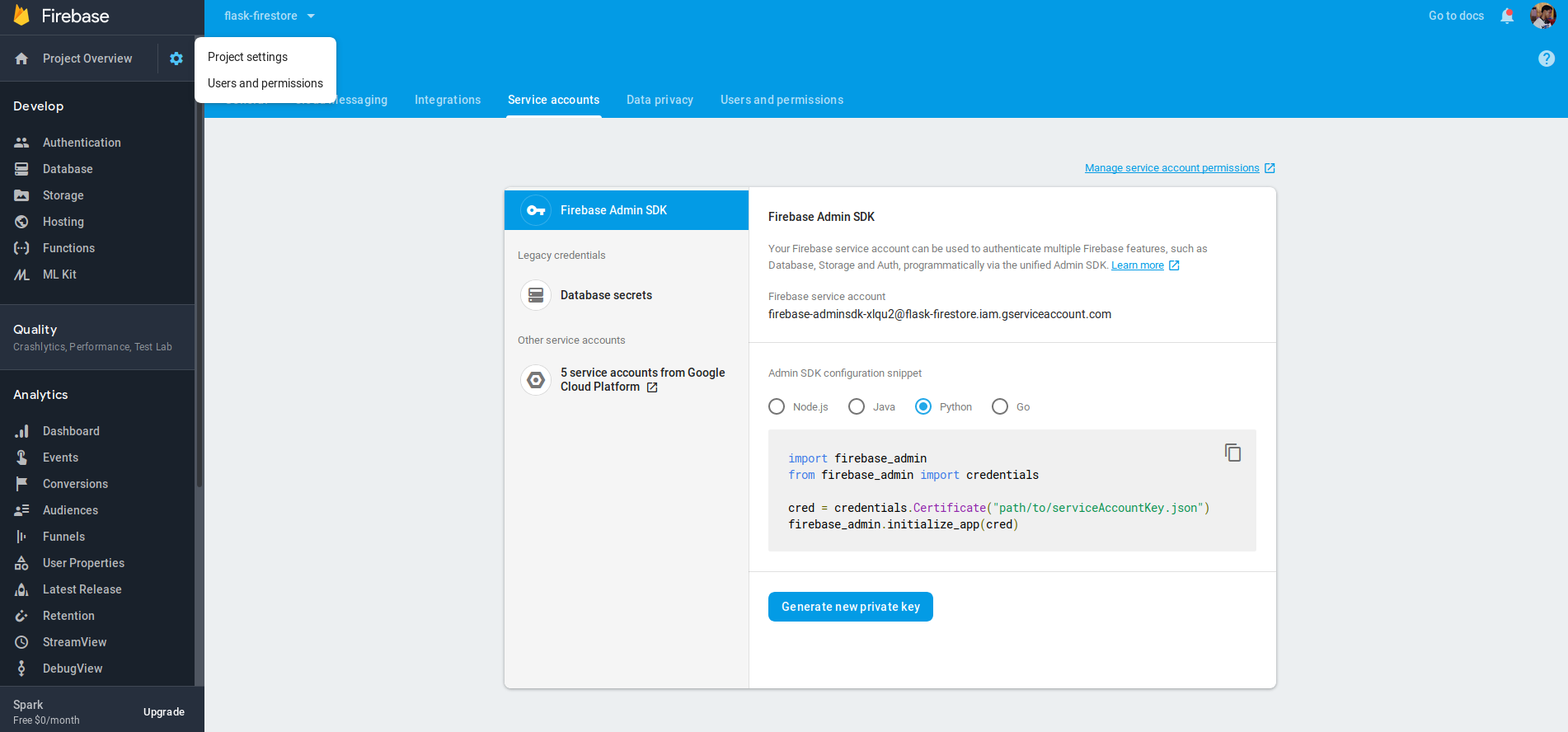Select the Node.js radio button
The width and height of the screenshot is (1568, 732).
pos(777,406)
